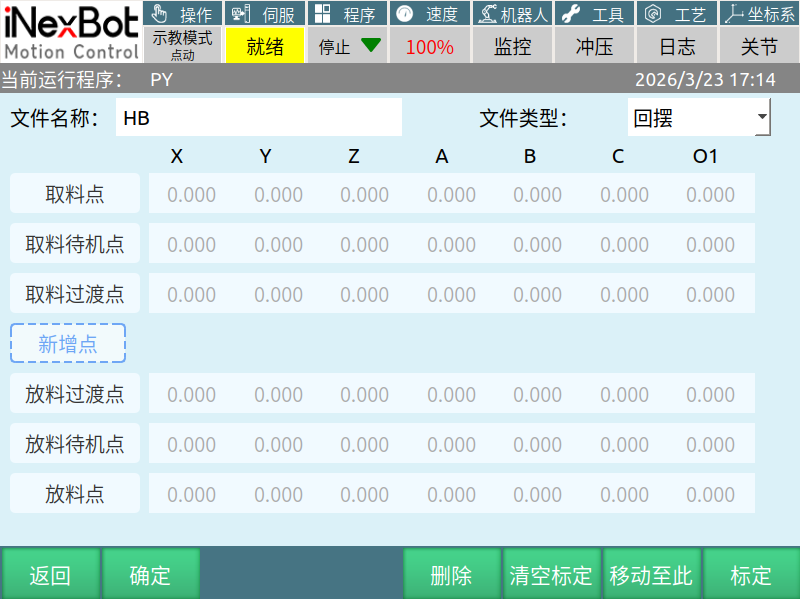Click the A value of 放料点
The width and height of the screenshot is (800, 599).
tap(452, 494)
